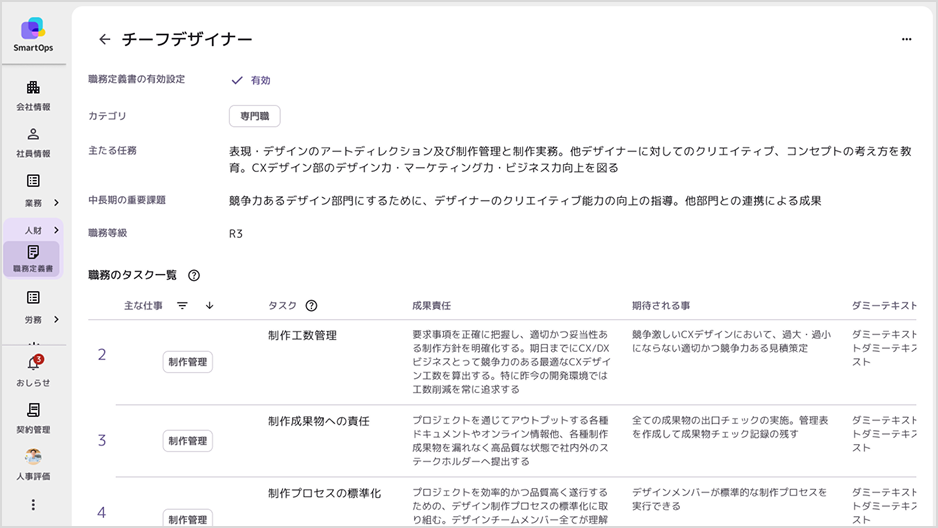This screenshot has width=938, height=528.
Task: Click row number 3
Action: point(102,441)
